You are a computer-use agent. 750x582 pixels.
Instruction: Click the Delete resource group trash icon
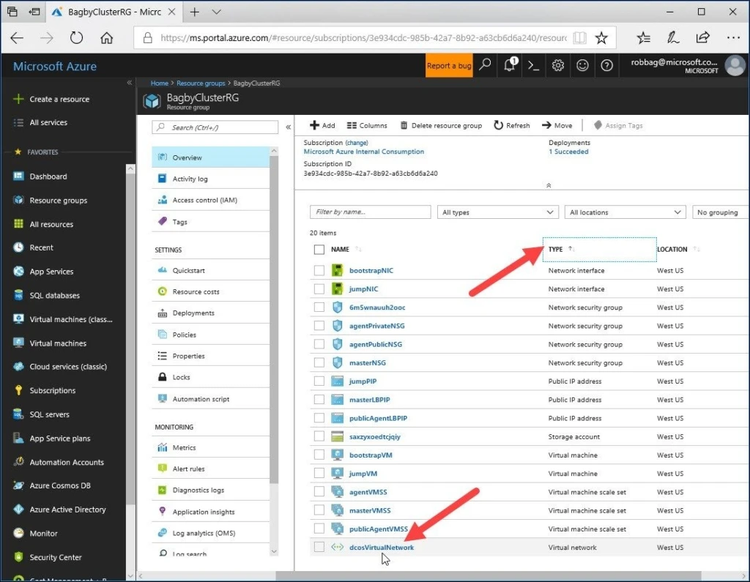coord(404,126)
